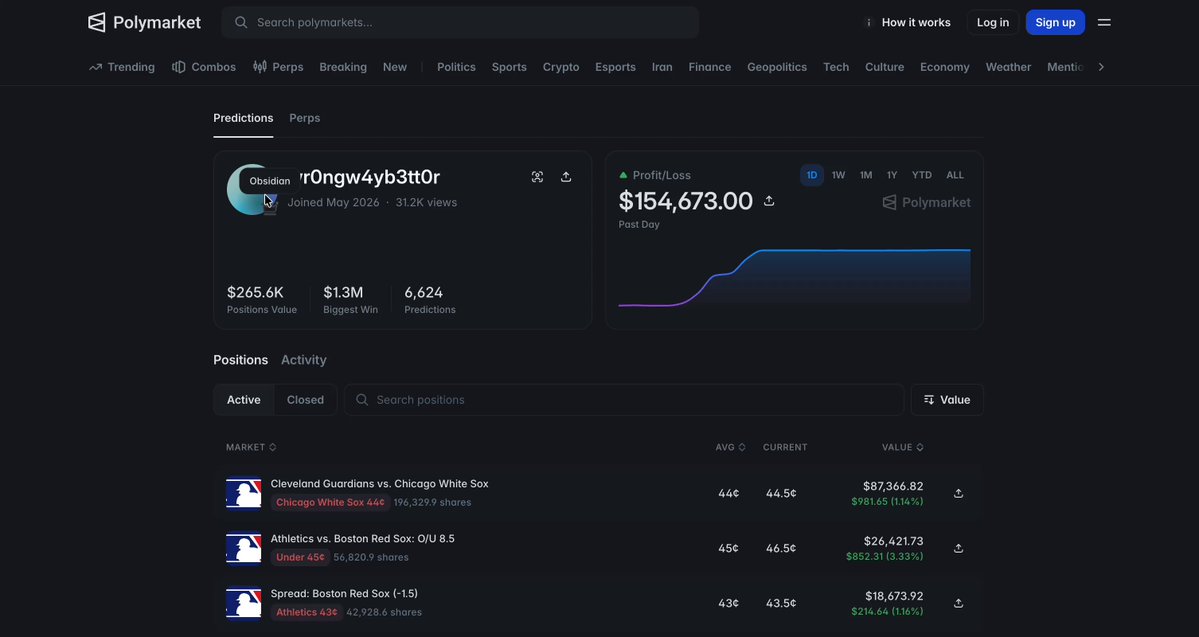Select the 1D profit/loss range
Screen dimensions: 1199x637
[x=811, y=175]
